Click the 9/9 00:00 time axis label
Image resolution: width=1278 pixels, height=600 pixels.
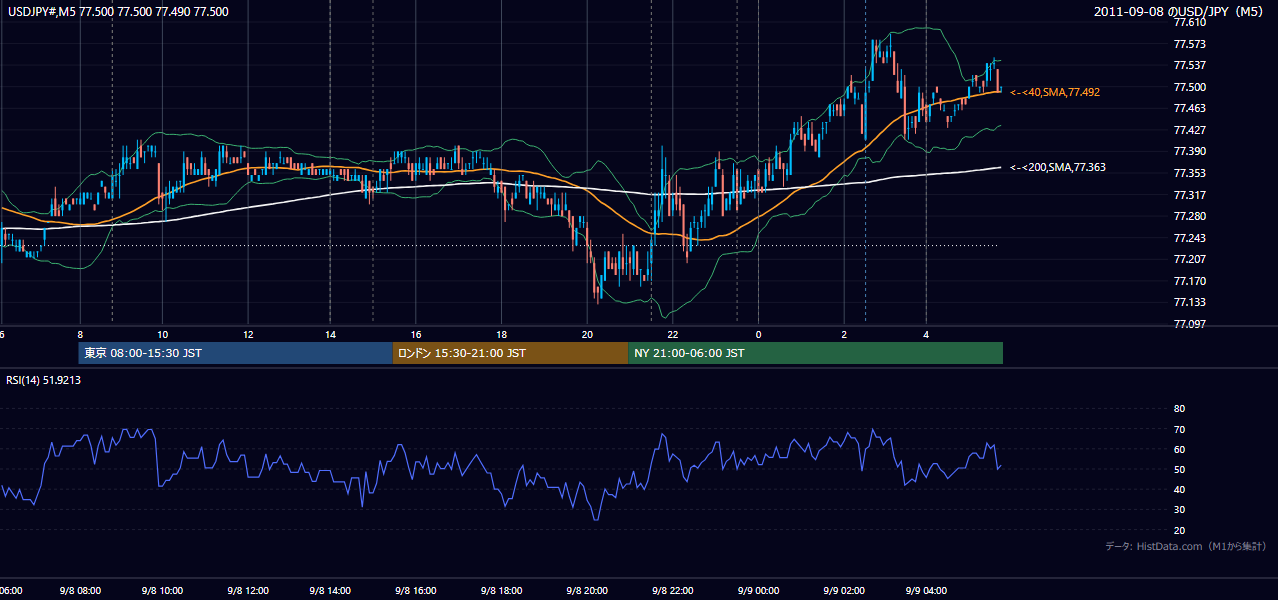tap(757, 591)
